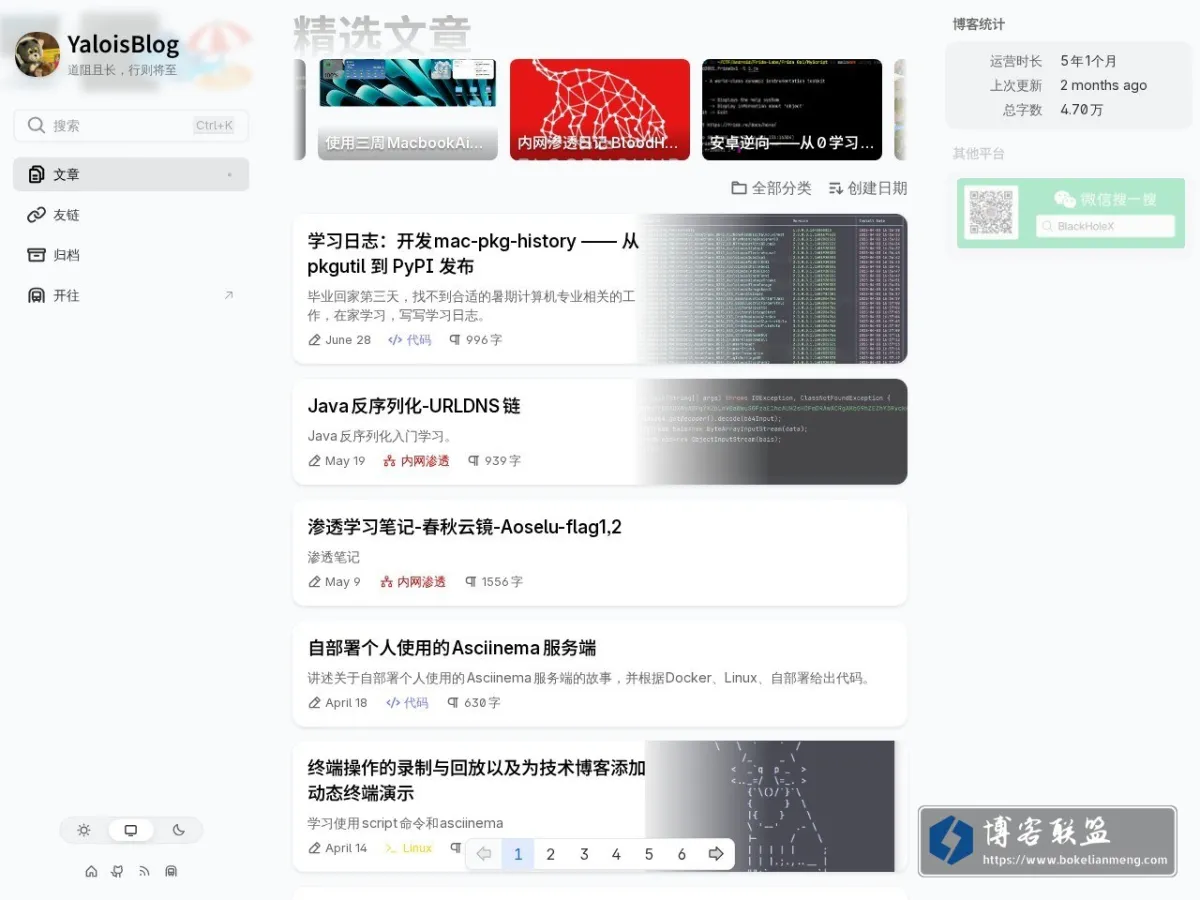
Task: Go to page 2
Action: pyautogui.click(x=551, y=854)
